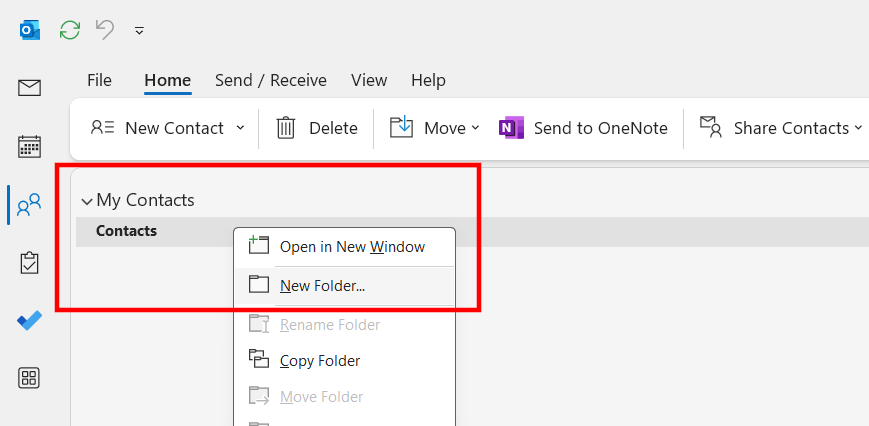Switch to the Calendar view icon
Screen dimensions: 869x426
pos(29,147)
